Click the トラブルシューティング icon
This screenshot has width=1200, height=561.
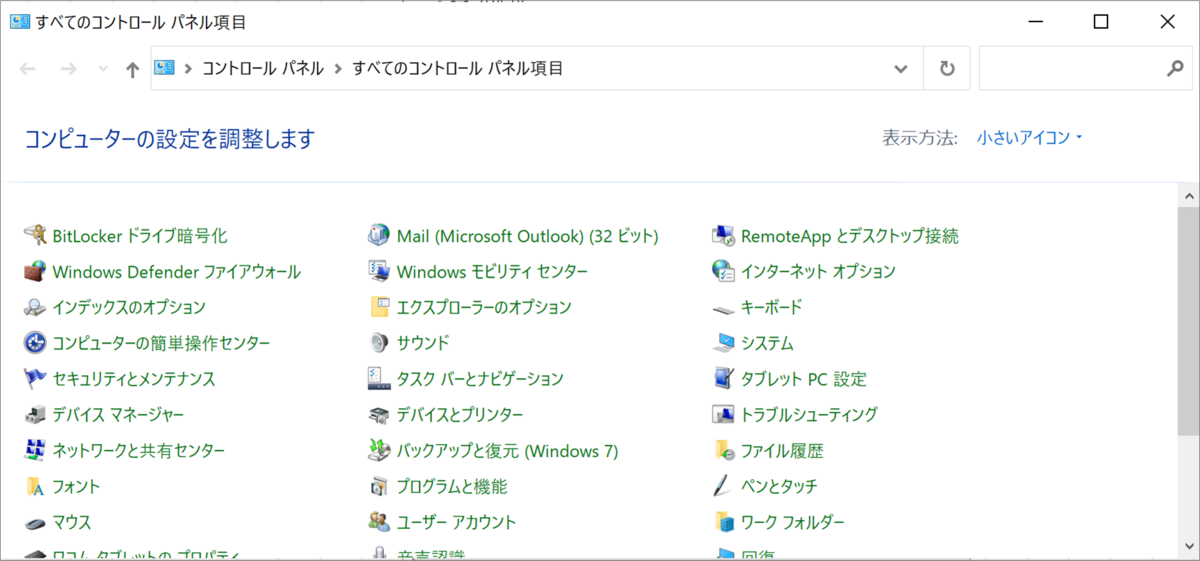point(723,414)
